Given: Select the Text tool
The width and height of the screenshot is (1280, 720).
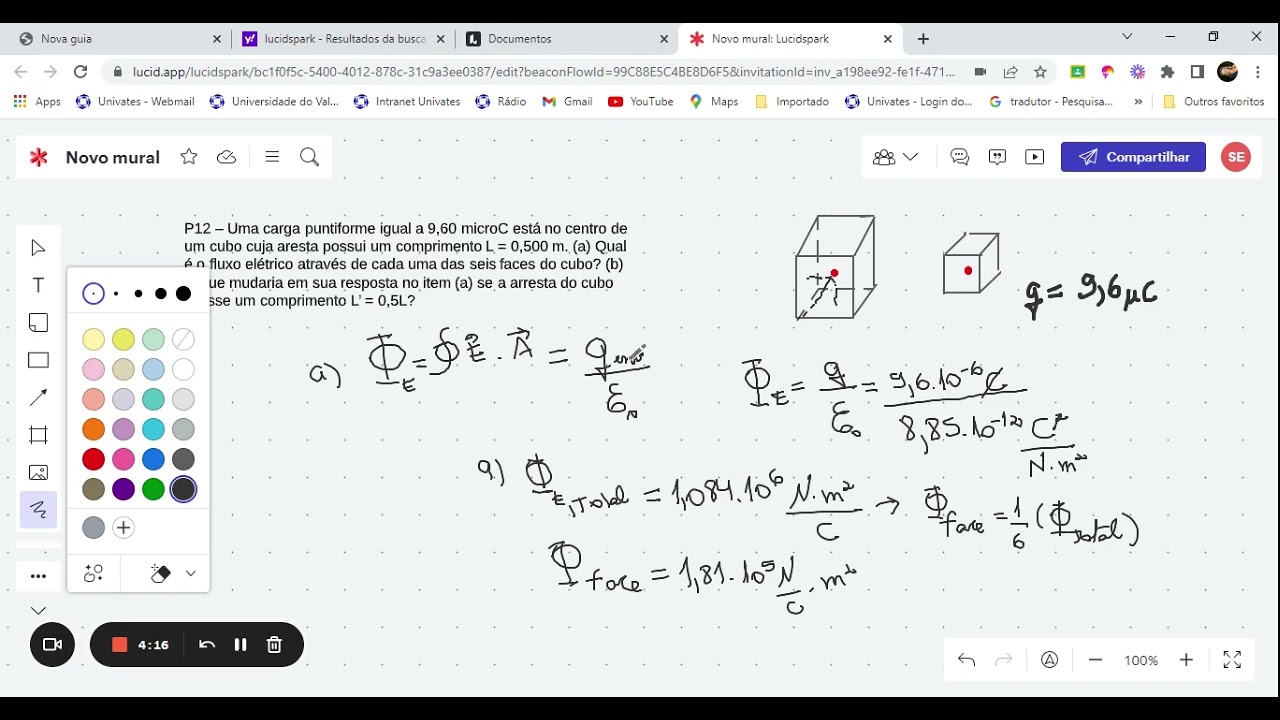Looking at the screenshot, I should [x=38, y=286].
